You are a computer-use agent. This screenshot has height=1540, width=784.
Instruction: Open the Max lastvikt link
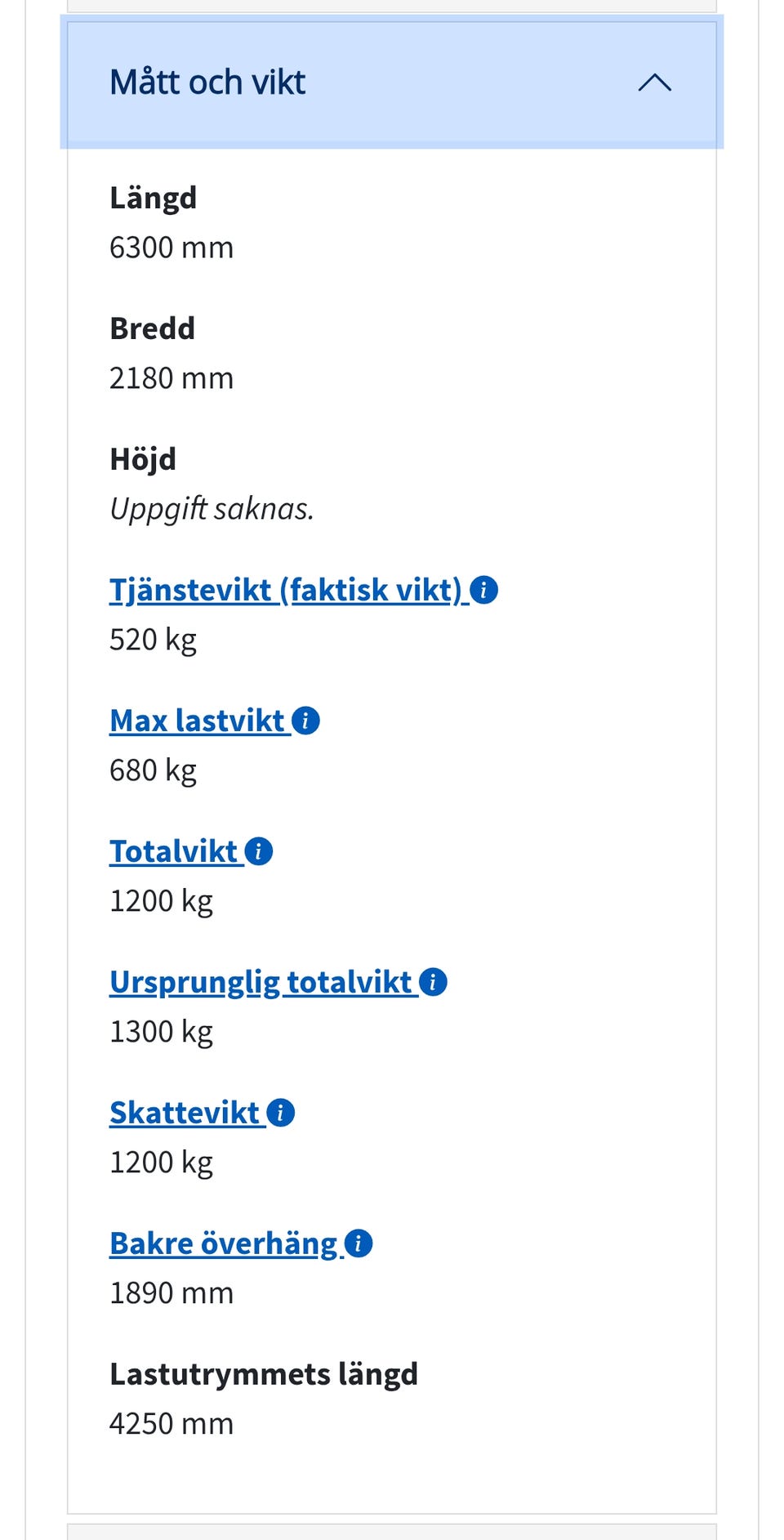[197, 721]
